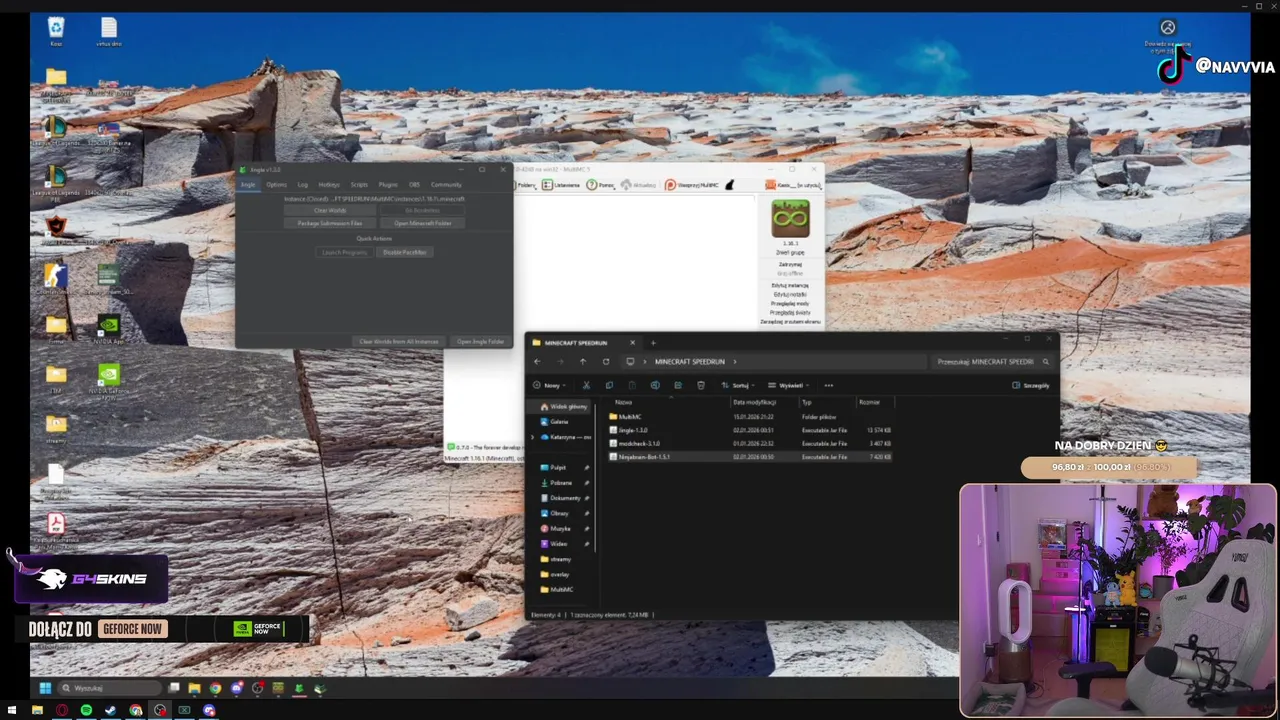Select the Jingle-1.3.0 file row
1280x720 pixels.
(750, 430)
